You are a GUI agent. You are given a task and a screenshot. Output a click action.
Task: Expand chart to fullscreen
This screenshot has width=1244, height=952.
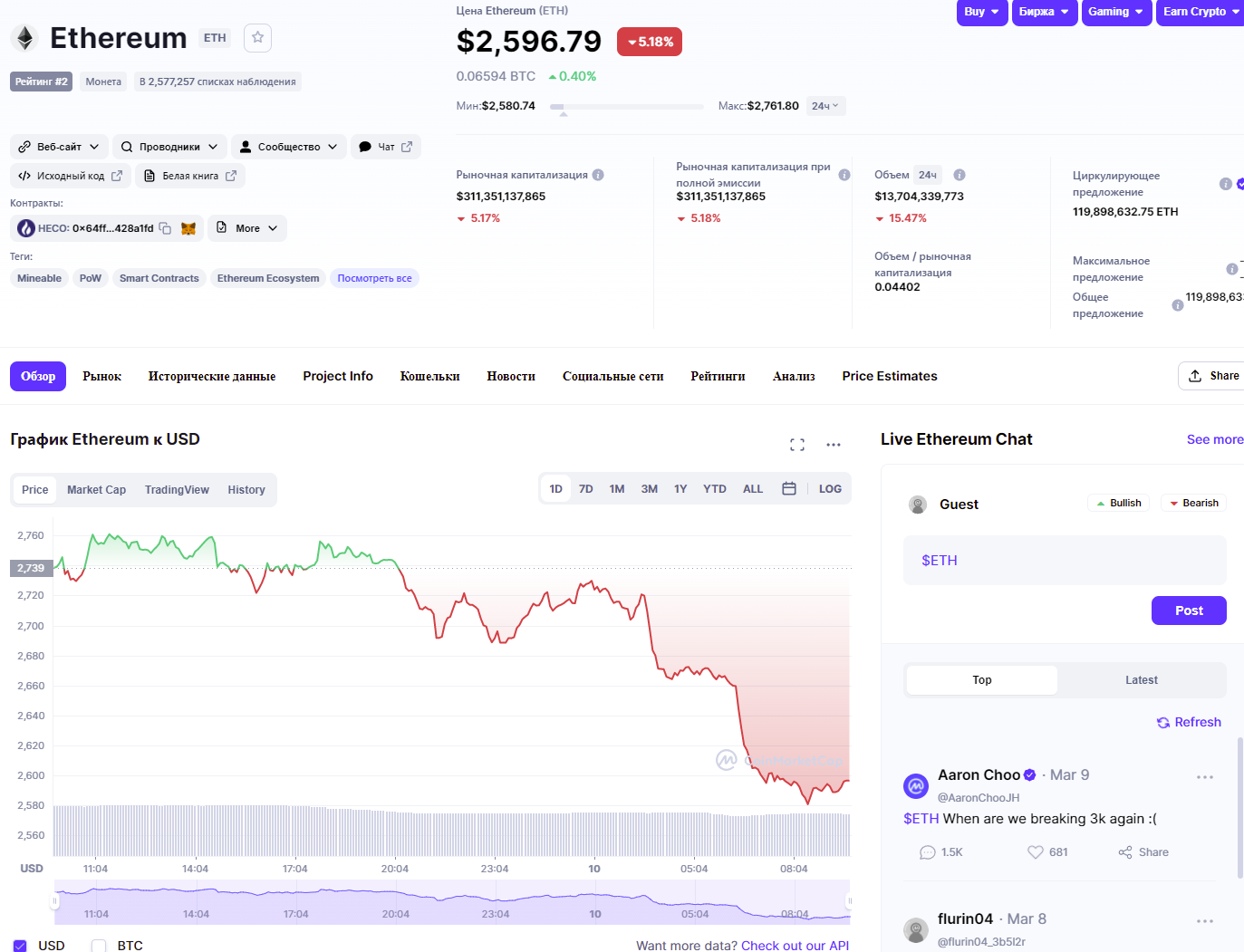pos(797,445)
